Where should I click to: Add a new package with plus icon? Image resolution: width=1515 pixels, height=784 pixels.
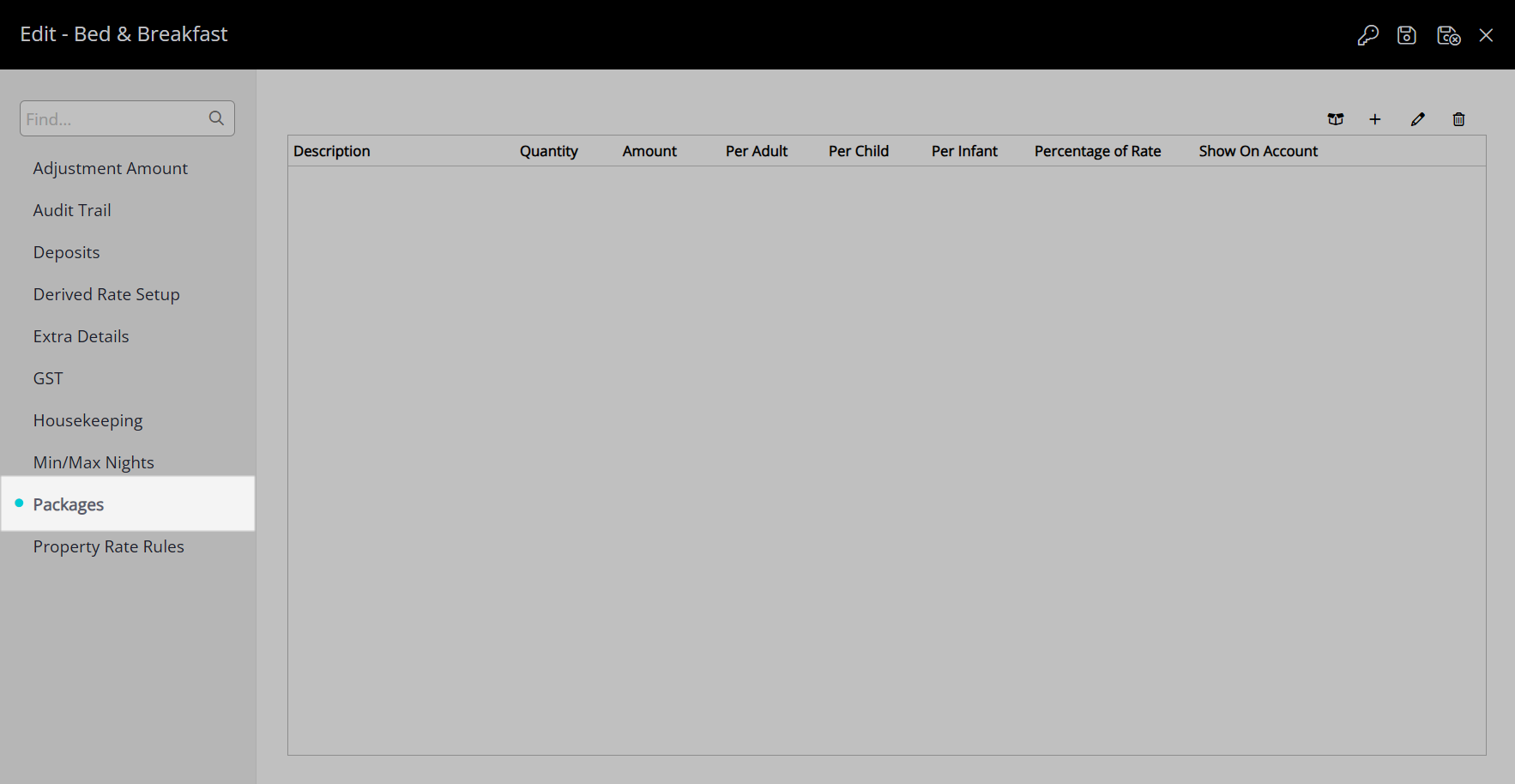(1375, 119)
